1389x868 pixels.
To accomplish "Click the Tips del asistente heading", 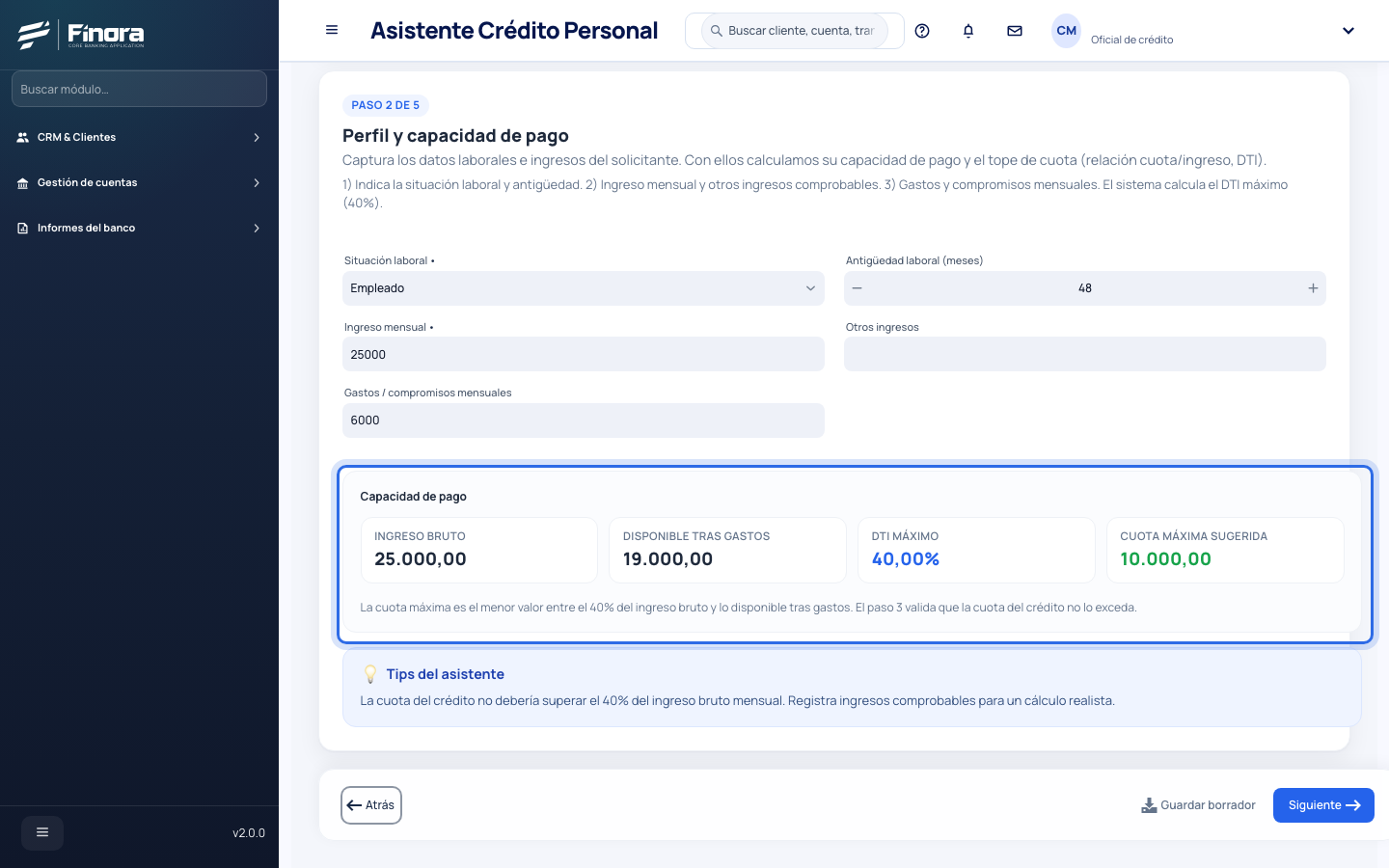I will (446, 674).
